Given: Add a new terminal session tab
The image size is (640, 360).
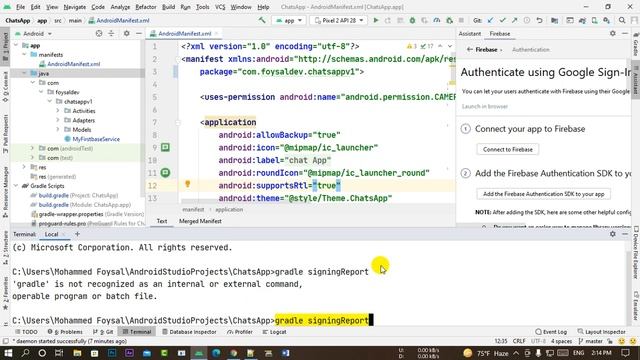Looking at the screenshot, I should click(77, 234).
